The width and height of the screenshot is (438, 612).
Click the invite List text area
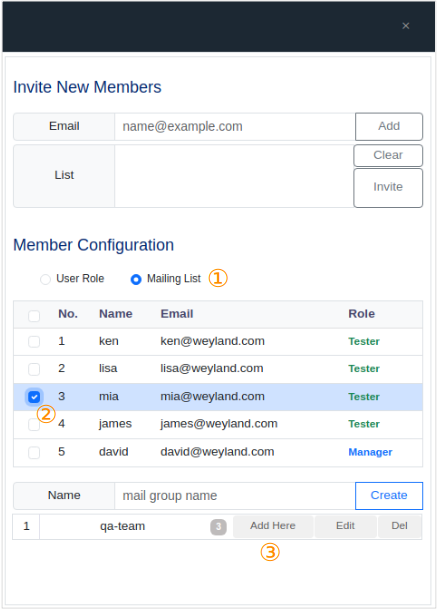(234, 176)
